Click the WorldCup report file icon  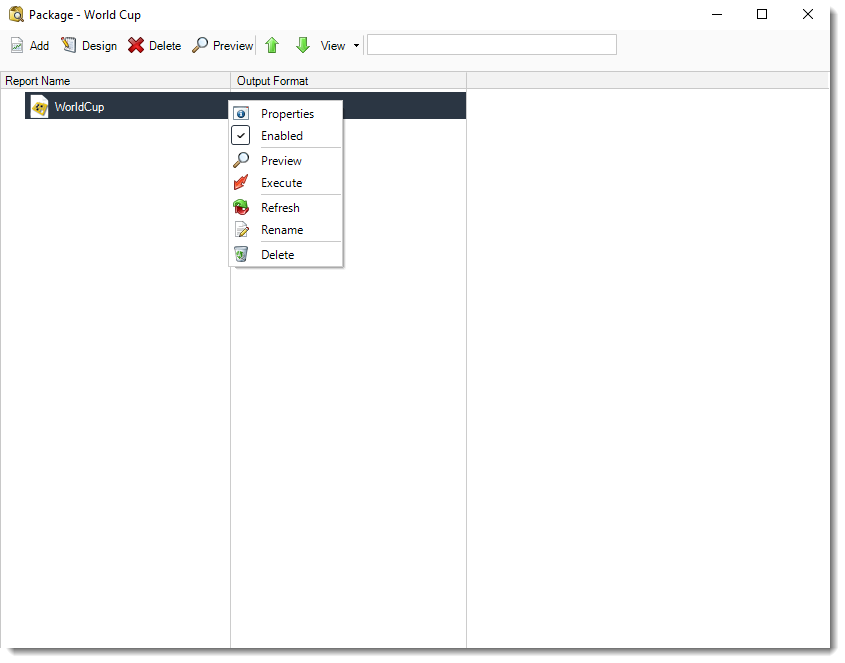(39, 106)
